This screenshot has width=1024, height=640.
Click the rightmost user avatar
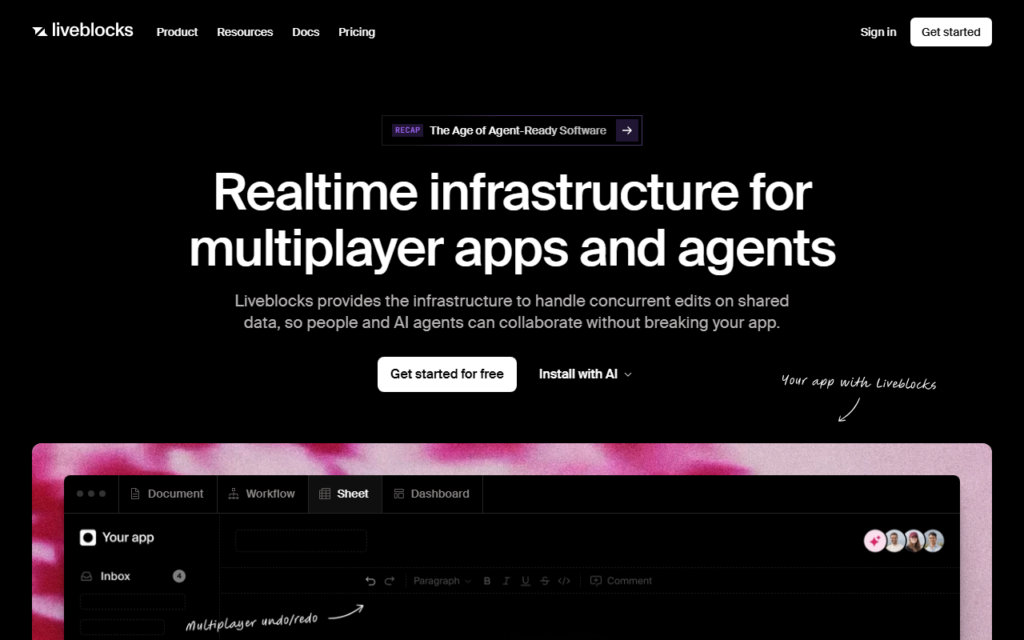click(x=934, y=541)
